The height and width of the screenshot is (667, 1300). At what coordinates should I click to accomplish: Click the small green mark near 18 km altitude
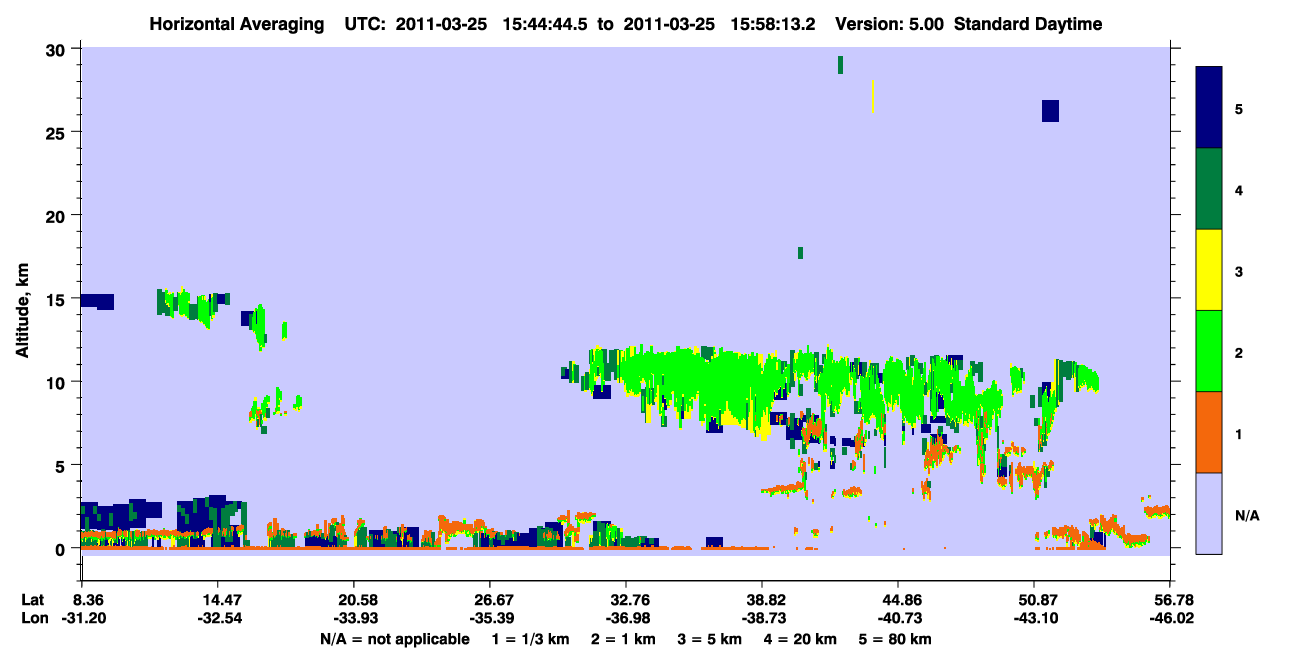pos(801,253)
